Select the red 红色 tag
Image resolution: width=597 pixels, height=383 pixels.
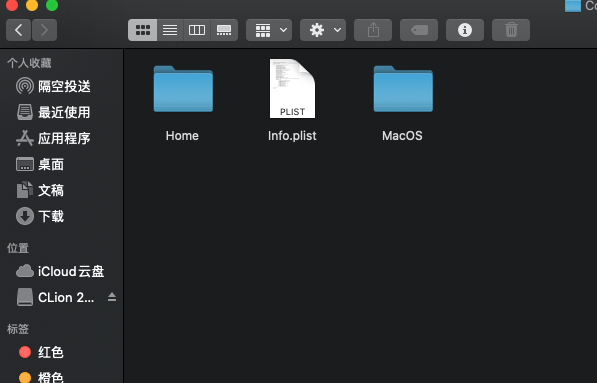(x=41, y=352)
